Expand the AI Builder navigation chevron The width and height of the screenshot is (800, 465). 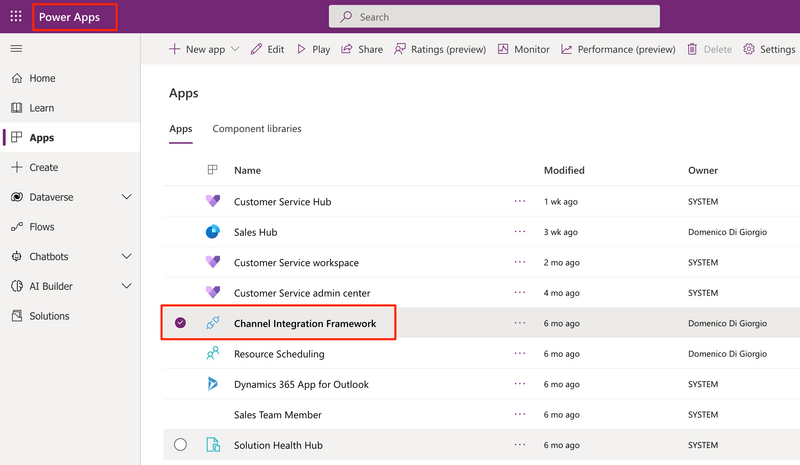click(x=127, y=286)
